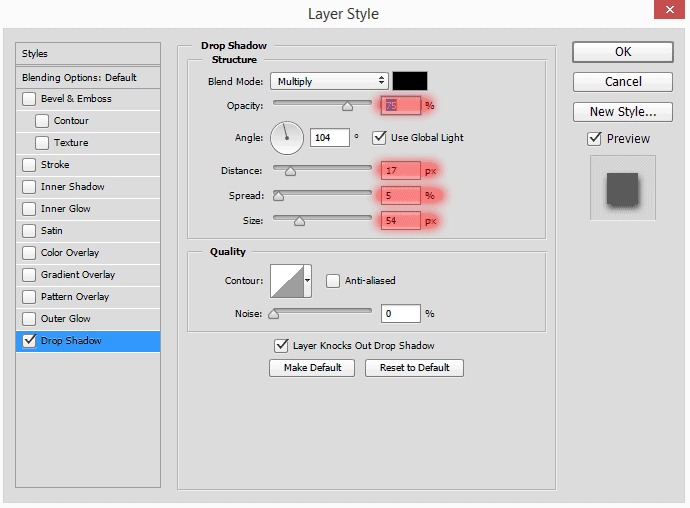
Task: Expand the contour picker dropdown arrow
Action: (x=308, y=281)
